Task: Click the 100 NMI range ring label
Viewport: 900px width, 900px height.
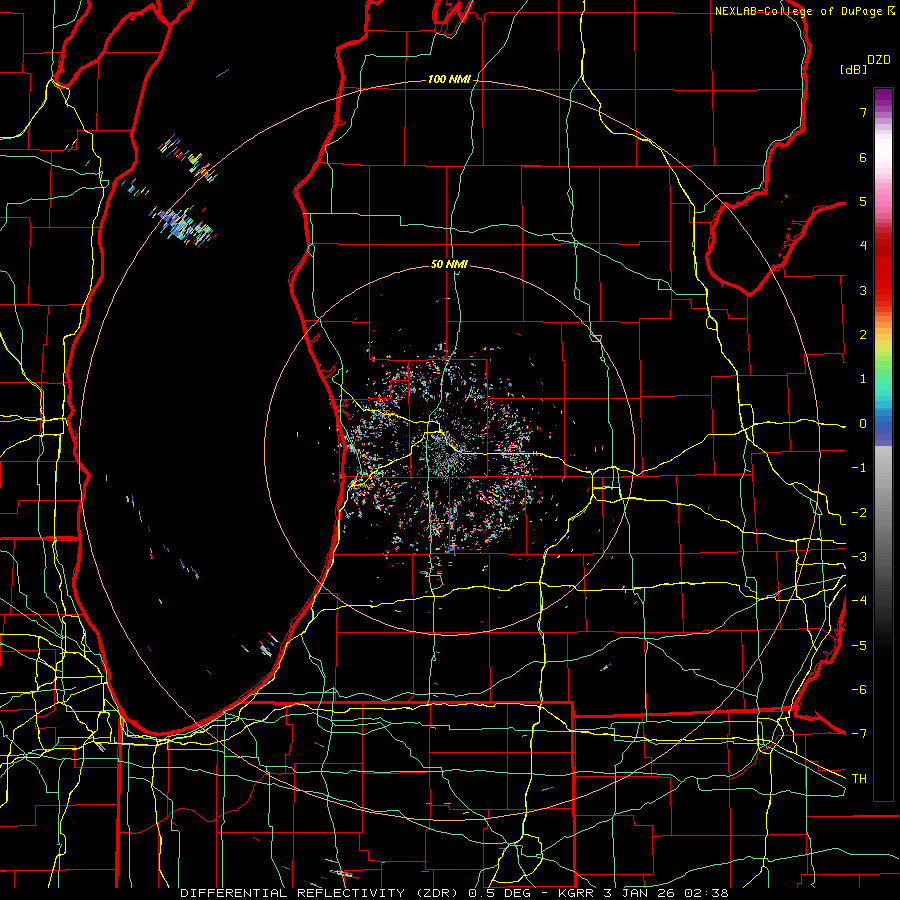Action: [449, 79]
